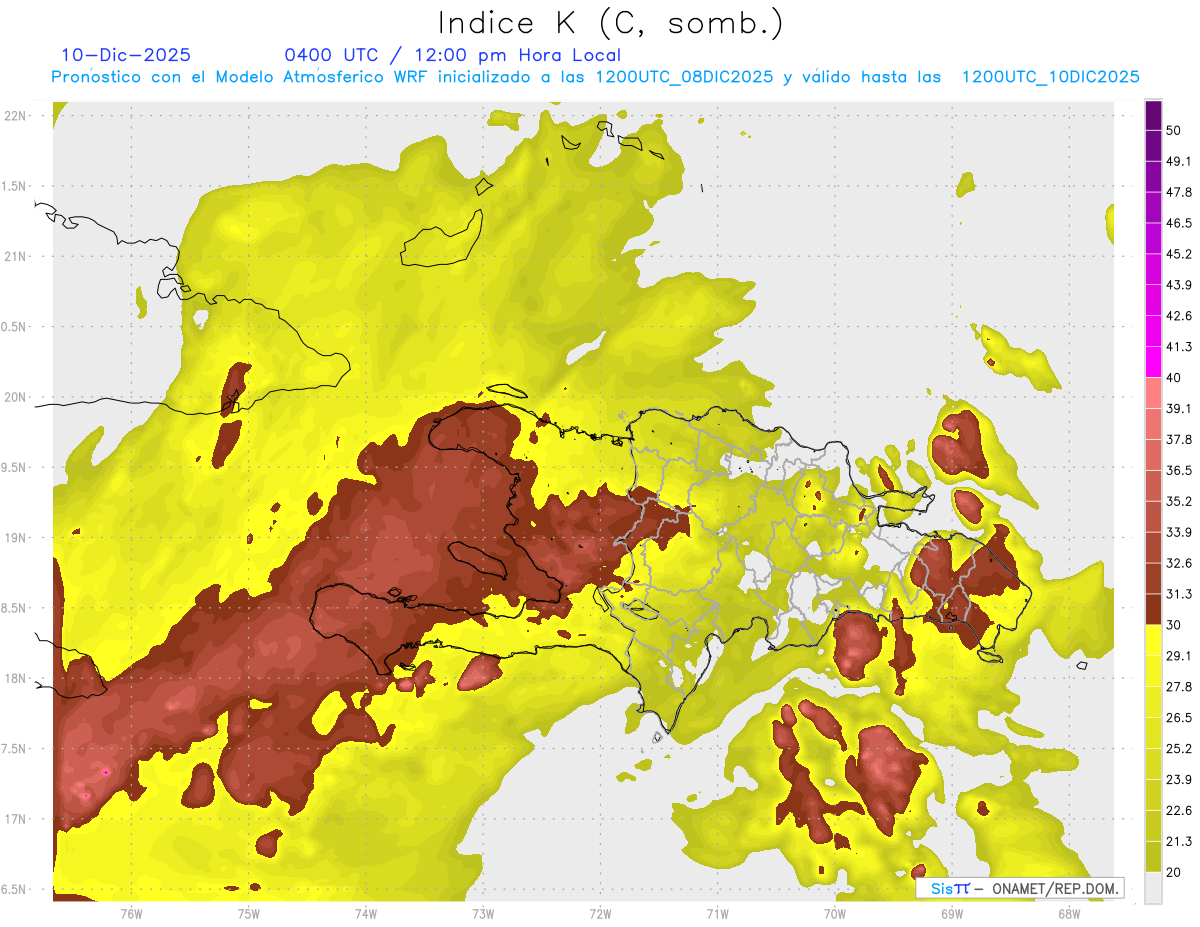
Task: Click latitude axis label "19N"
Action: [15, 538]
